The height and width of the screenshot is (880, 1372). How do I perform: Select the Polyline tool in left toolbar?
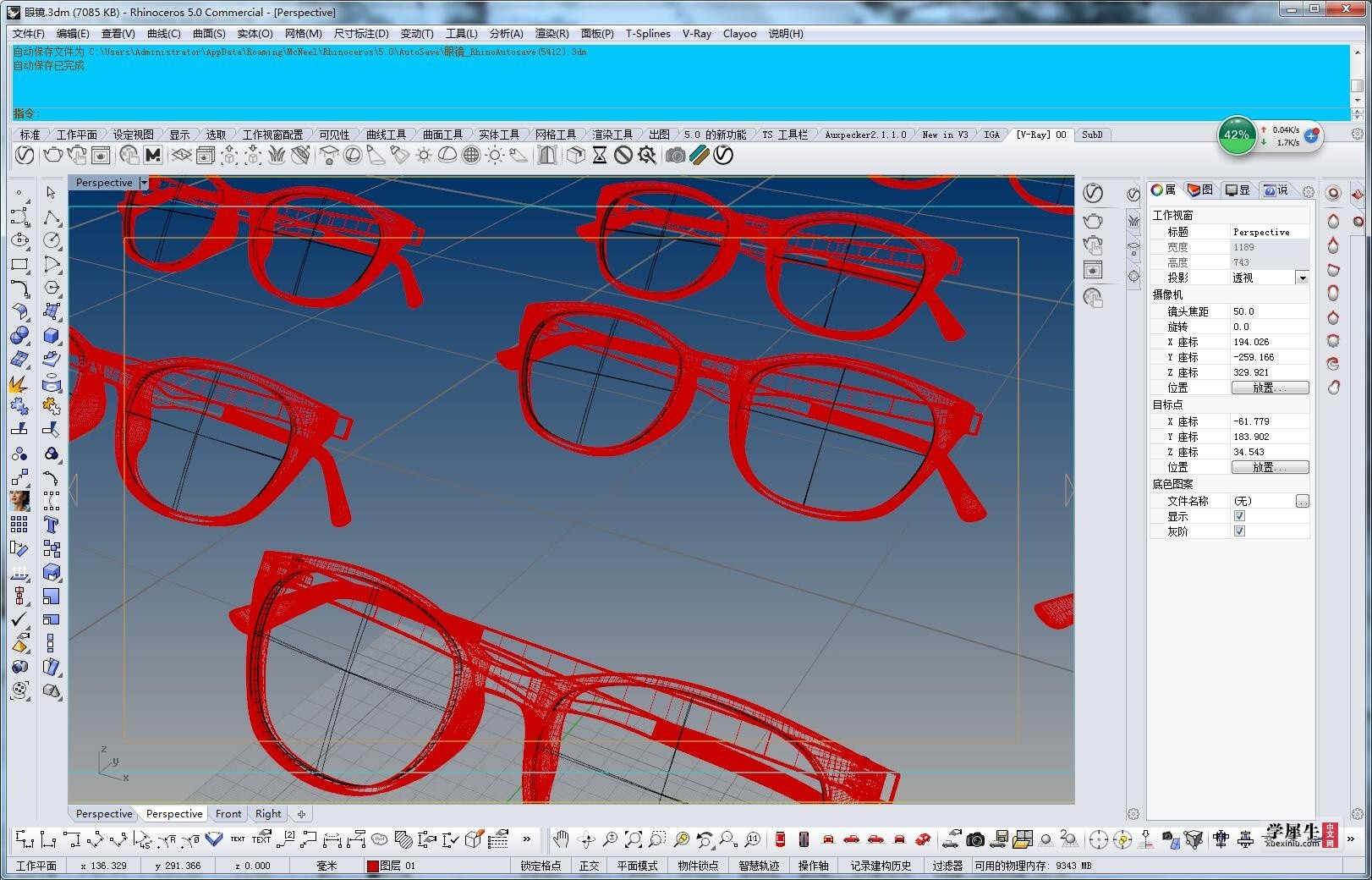click(x=52, y=217)
